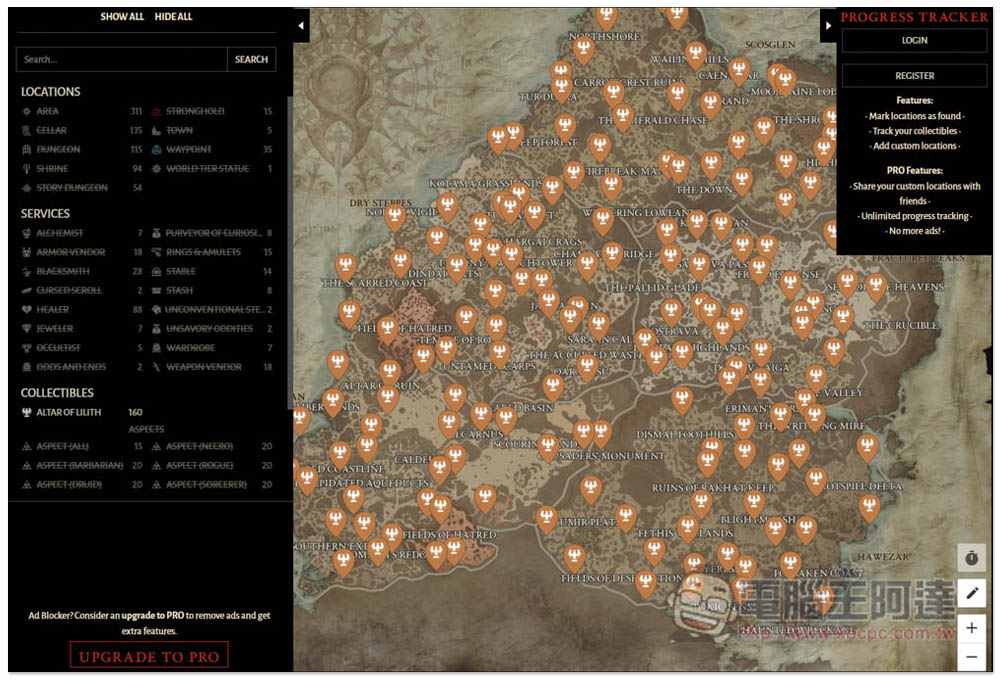Viewport: 1000px width, 680px height.
Task: Click the sidebar vertical scrollbar
Action: point(290,255)
